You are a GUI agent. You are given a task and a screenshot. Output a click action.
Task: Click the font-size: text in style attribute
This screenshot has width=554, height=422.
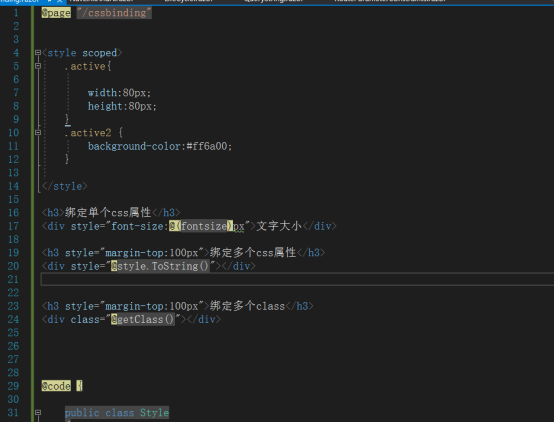tap(140, 226)
